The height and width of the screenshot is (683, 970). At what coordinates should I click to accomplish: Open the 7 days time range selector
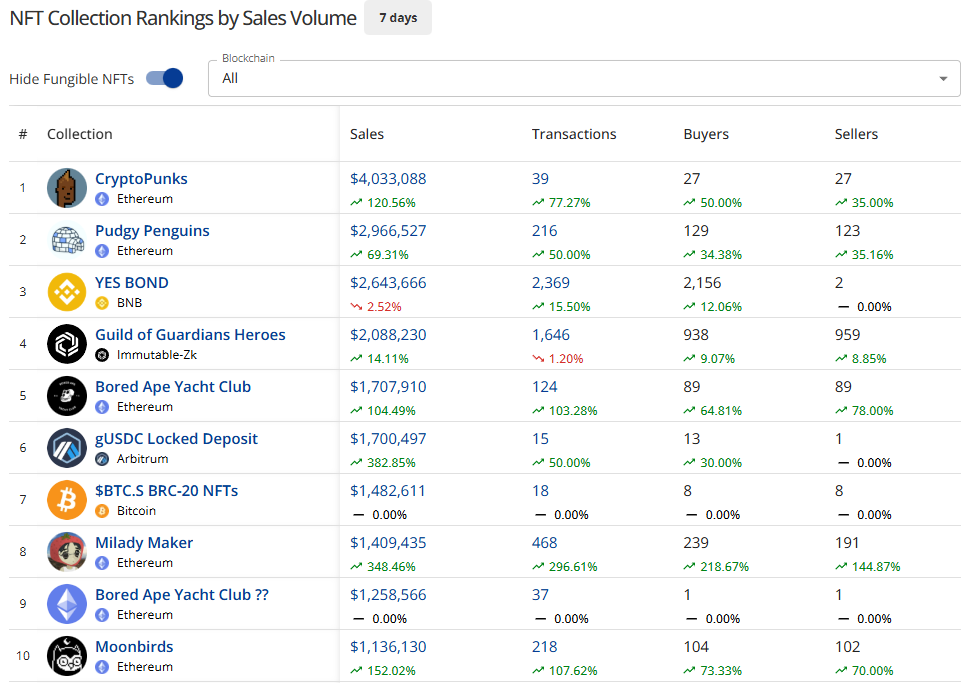pos(398,18)
